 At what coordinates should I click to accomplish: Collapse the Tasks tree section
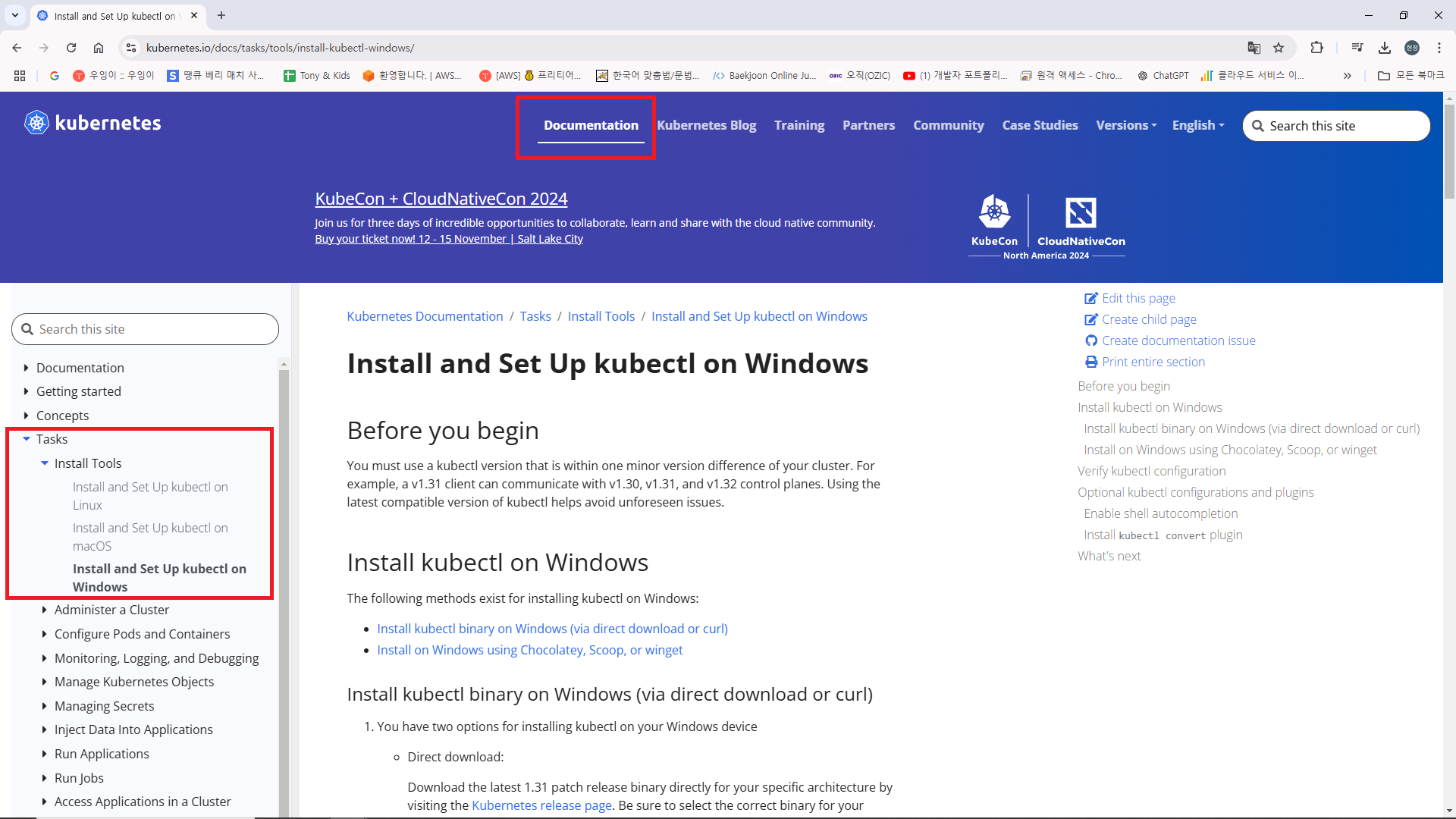[x=27, y=439]
